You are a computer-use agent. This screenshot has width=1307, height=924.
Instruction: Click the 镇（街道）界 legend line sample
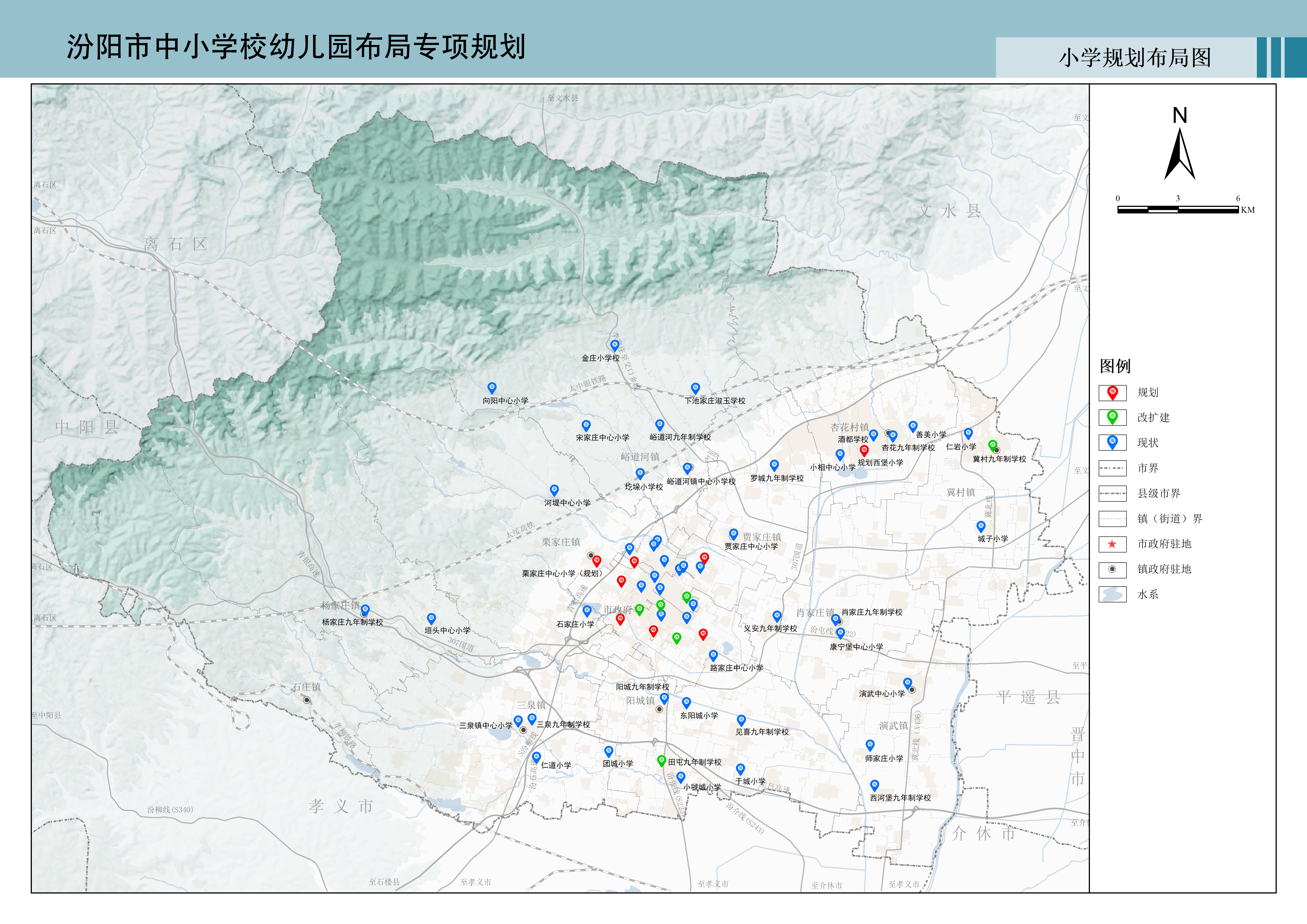[x=1112, y=519]
